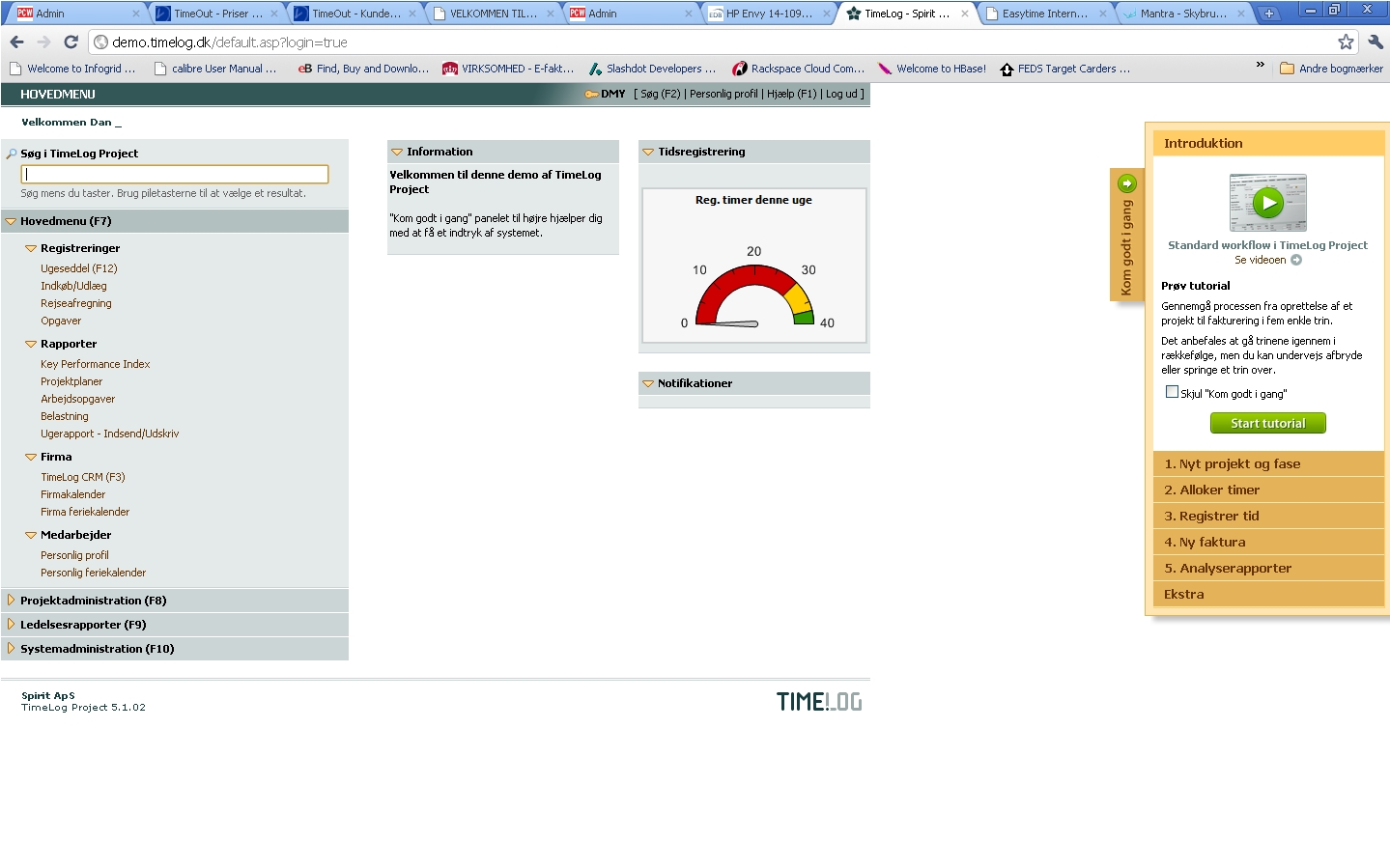Open new tab with plus button
The width and height of the screenshot is (1390, 868).
[1269, 14]
